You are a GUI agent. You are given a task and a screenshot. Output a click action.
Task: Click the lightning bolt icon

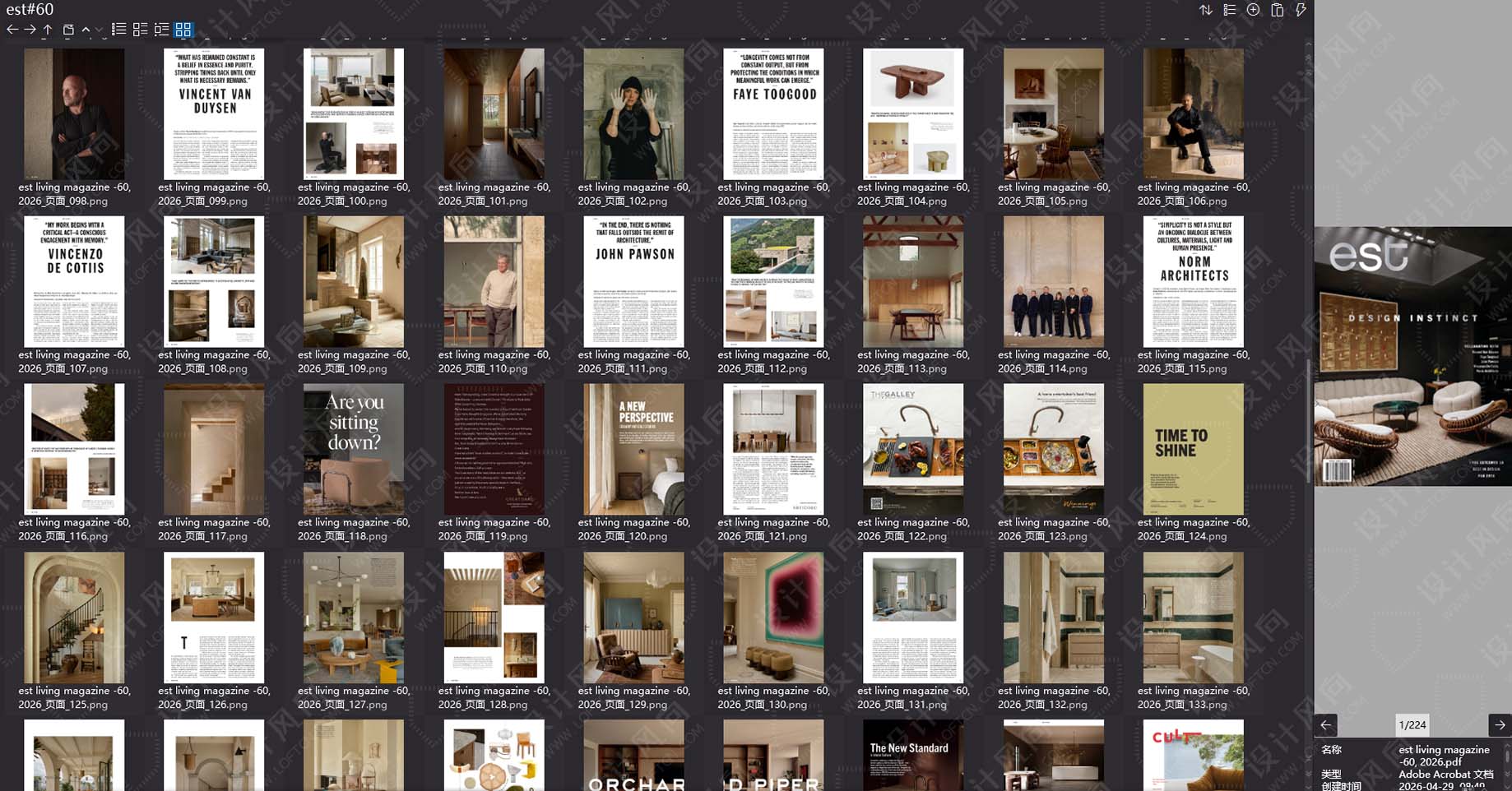pos(1301,10)
